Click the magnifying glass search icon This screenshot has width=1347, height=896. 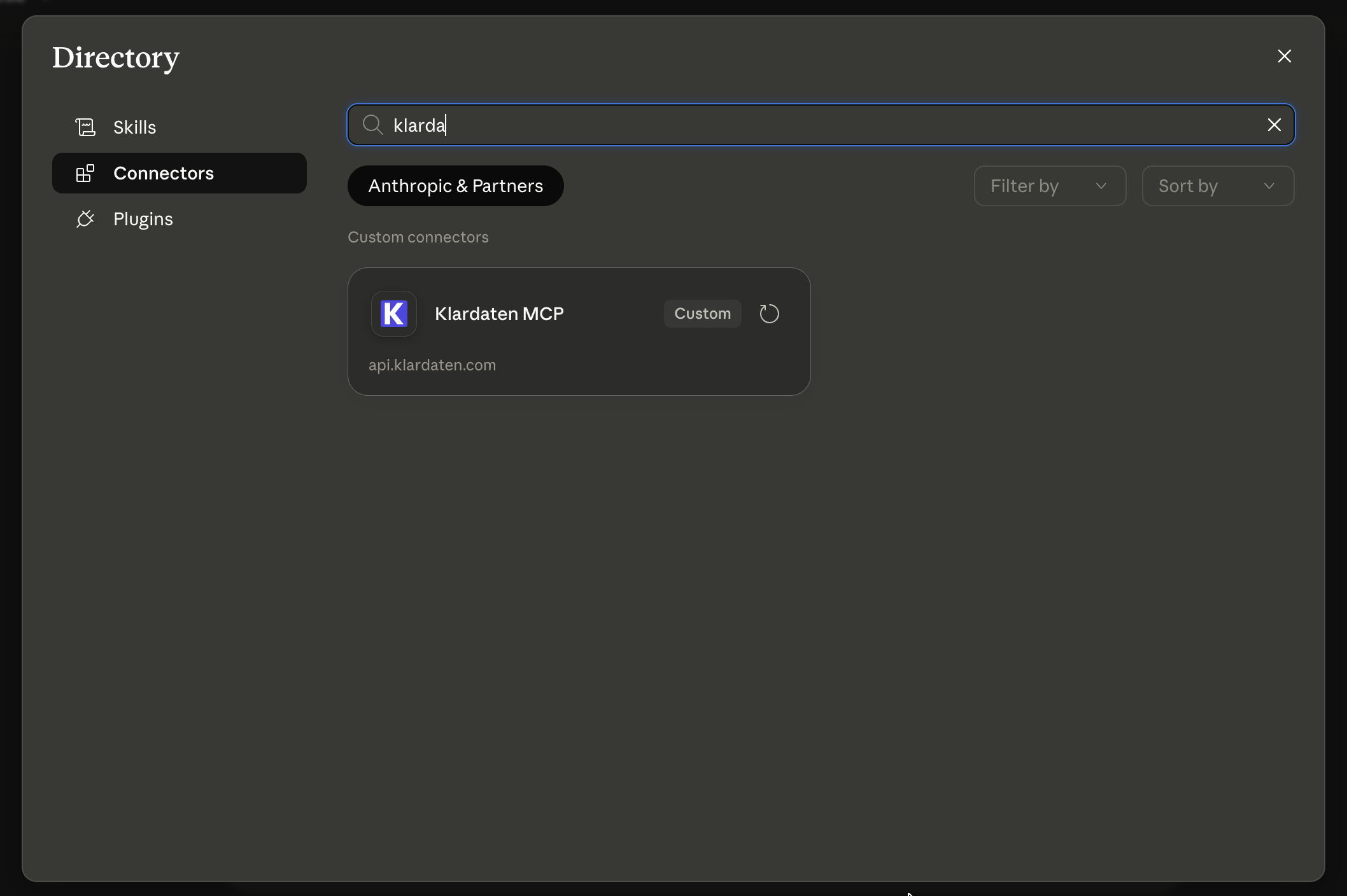point(372,125)
